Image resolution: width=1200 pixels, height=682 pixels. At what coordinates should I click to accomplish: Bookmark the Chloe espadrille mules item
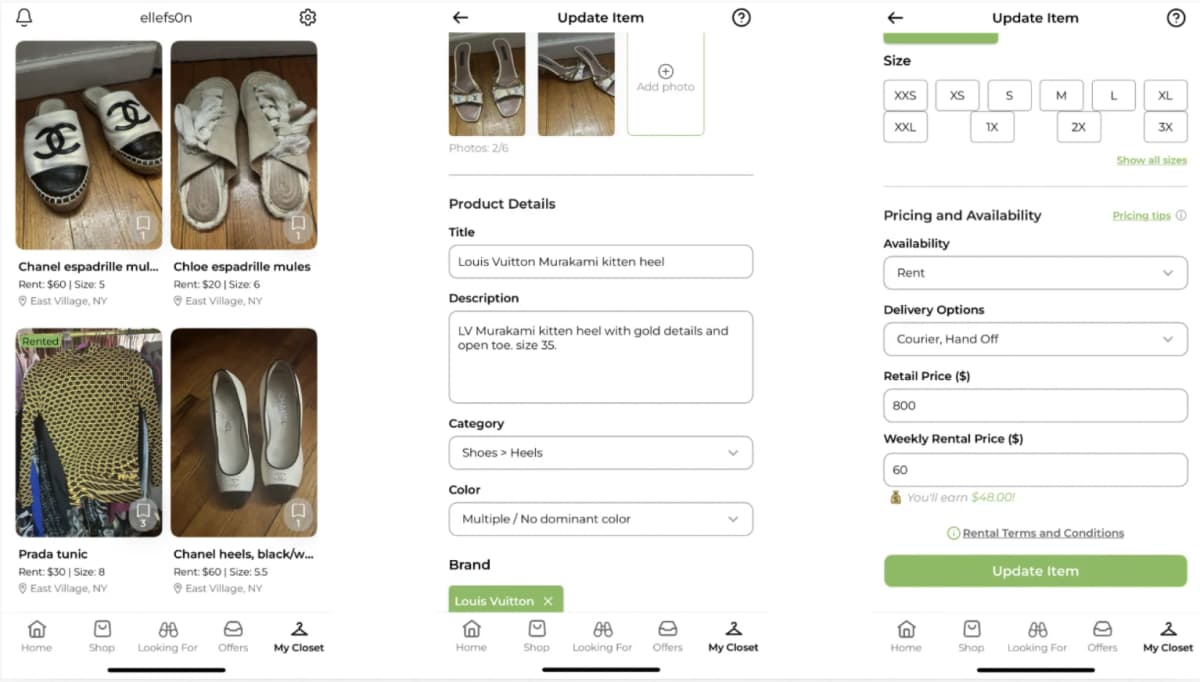(x=298, y=226)
